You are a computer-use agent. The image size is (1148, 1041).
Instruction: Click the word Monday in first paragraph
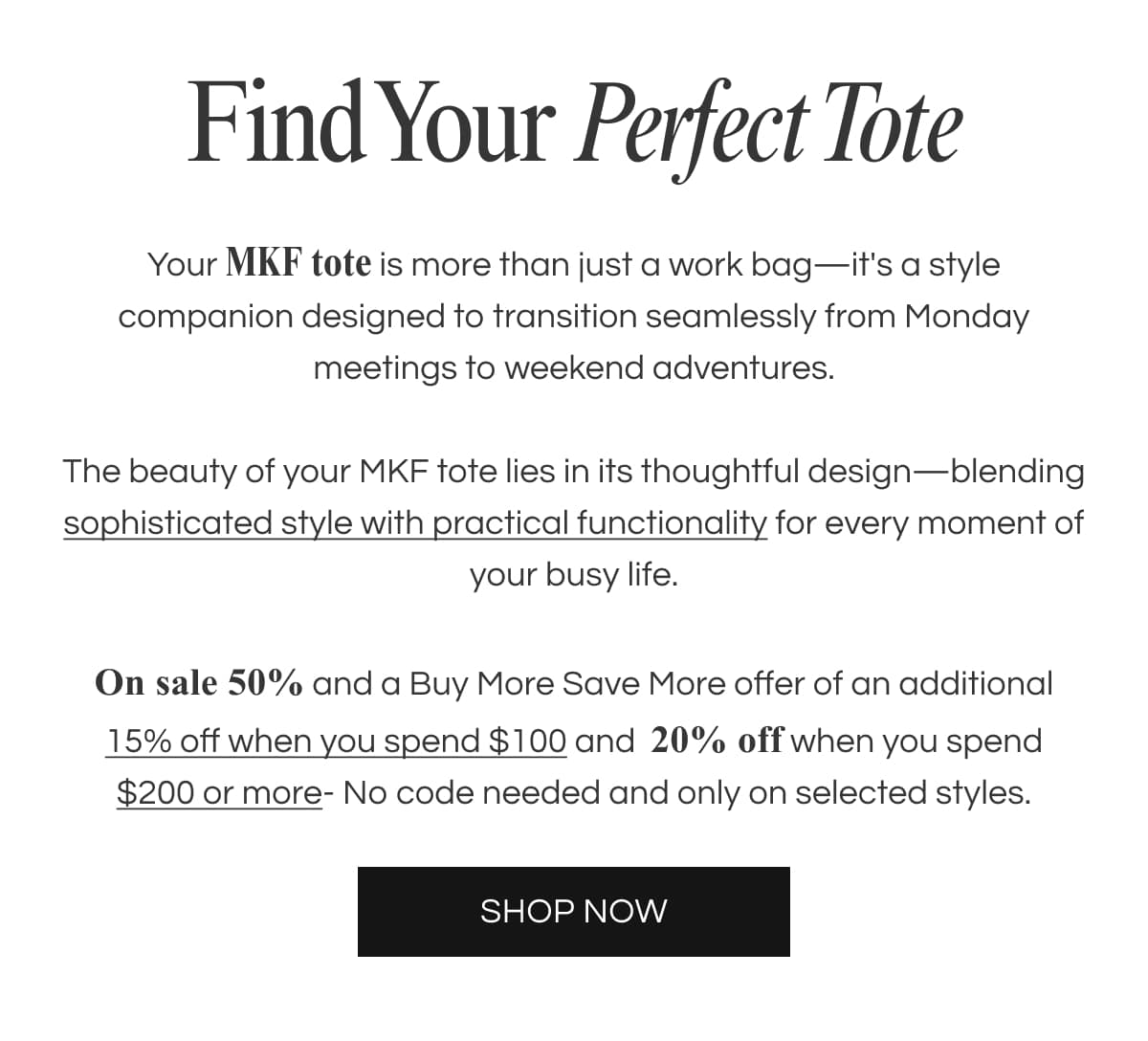(966, 317)
